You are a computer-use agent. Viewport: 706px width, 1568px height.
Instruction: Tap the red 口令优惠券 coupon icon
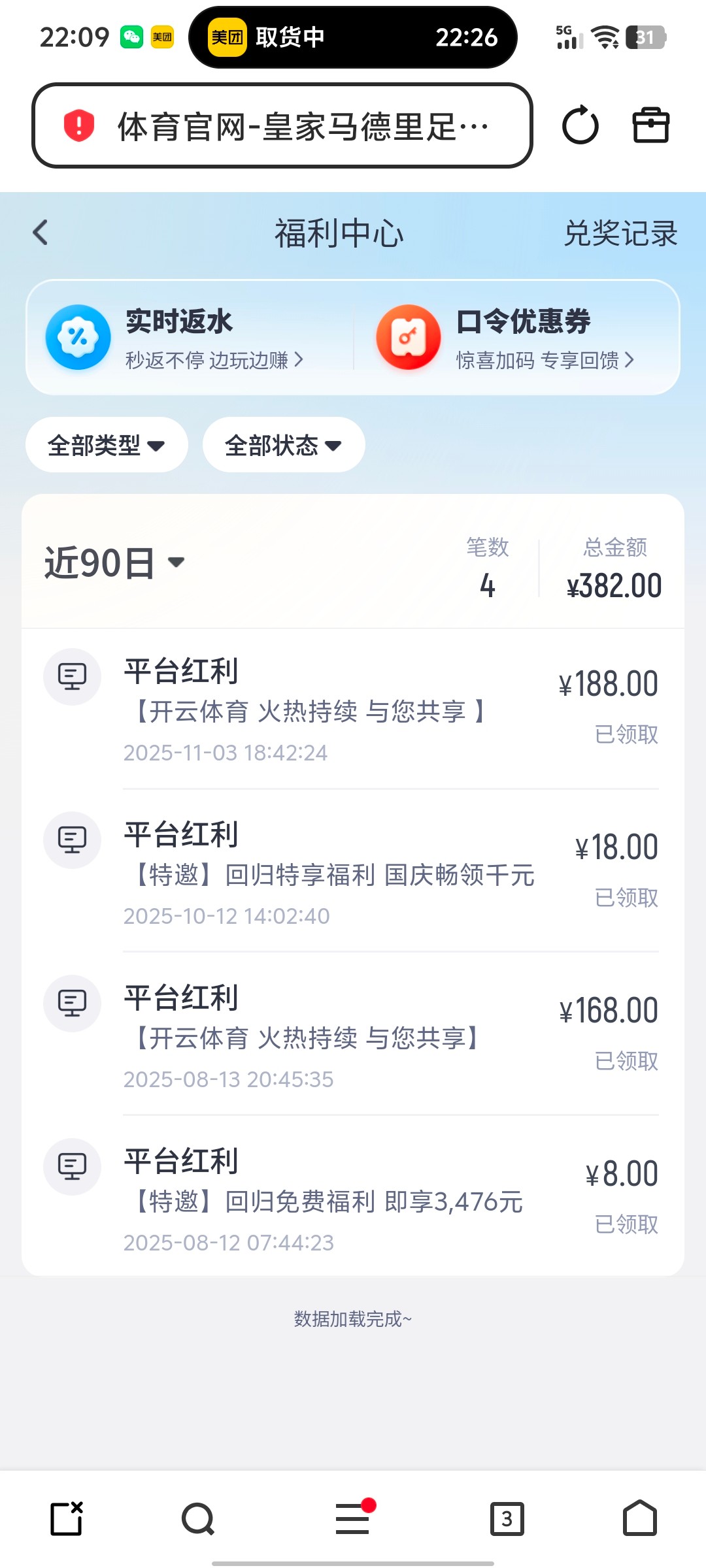[x=409, y=337]
